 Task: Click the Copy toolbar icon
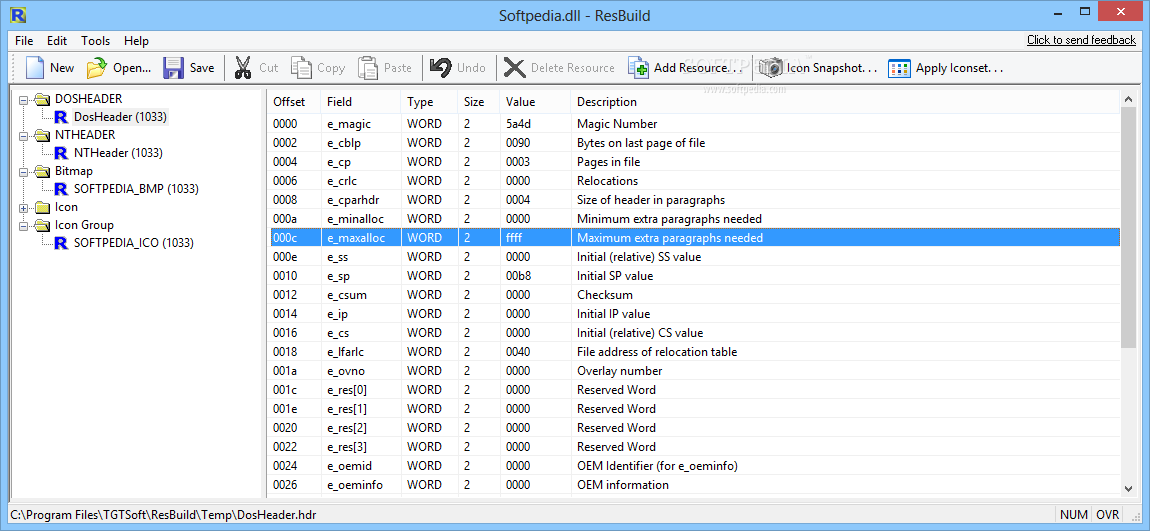point(301,67)
